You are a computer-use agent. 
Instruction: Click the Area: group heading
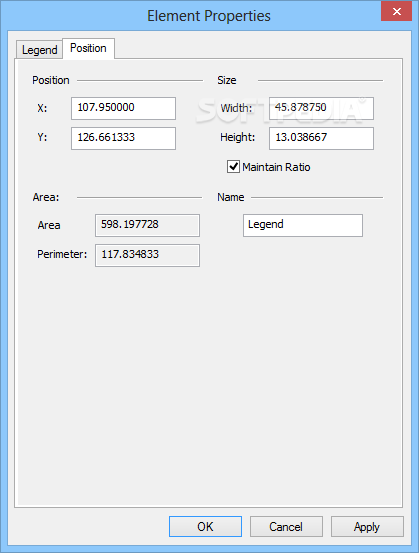(x=46, y=197)
